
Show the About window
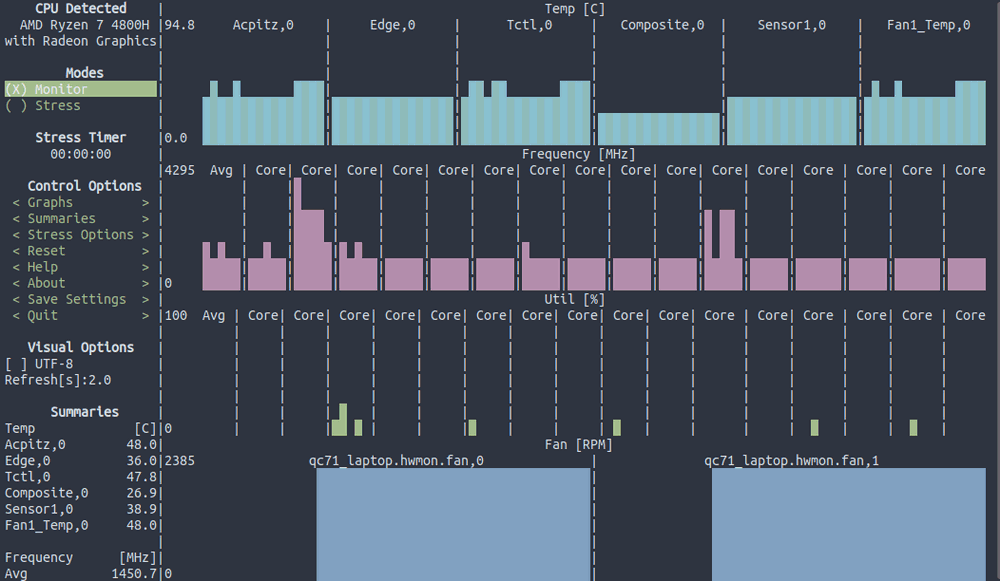click(x=80, y=283)
